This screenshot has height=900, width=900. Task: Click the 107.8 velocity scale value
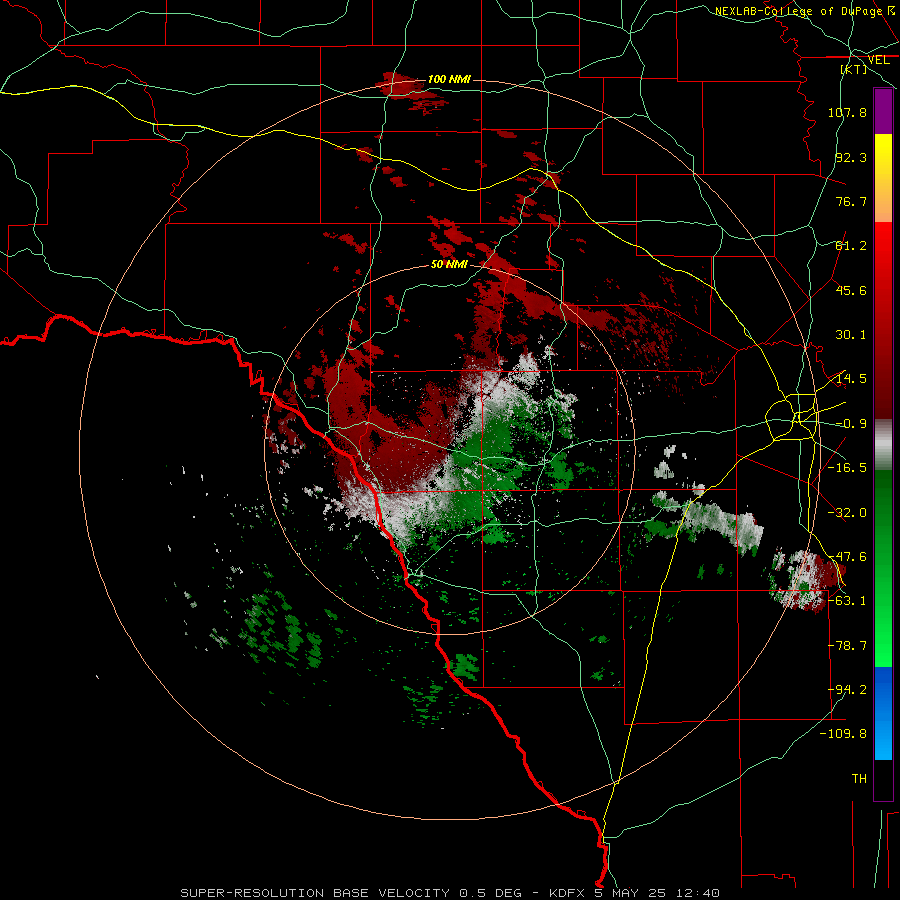click(x=847, y=112)
